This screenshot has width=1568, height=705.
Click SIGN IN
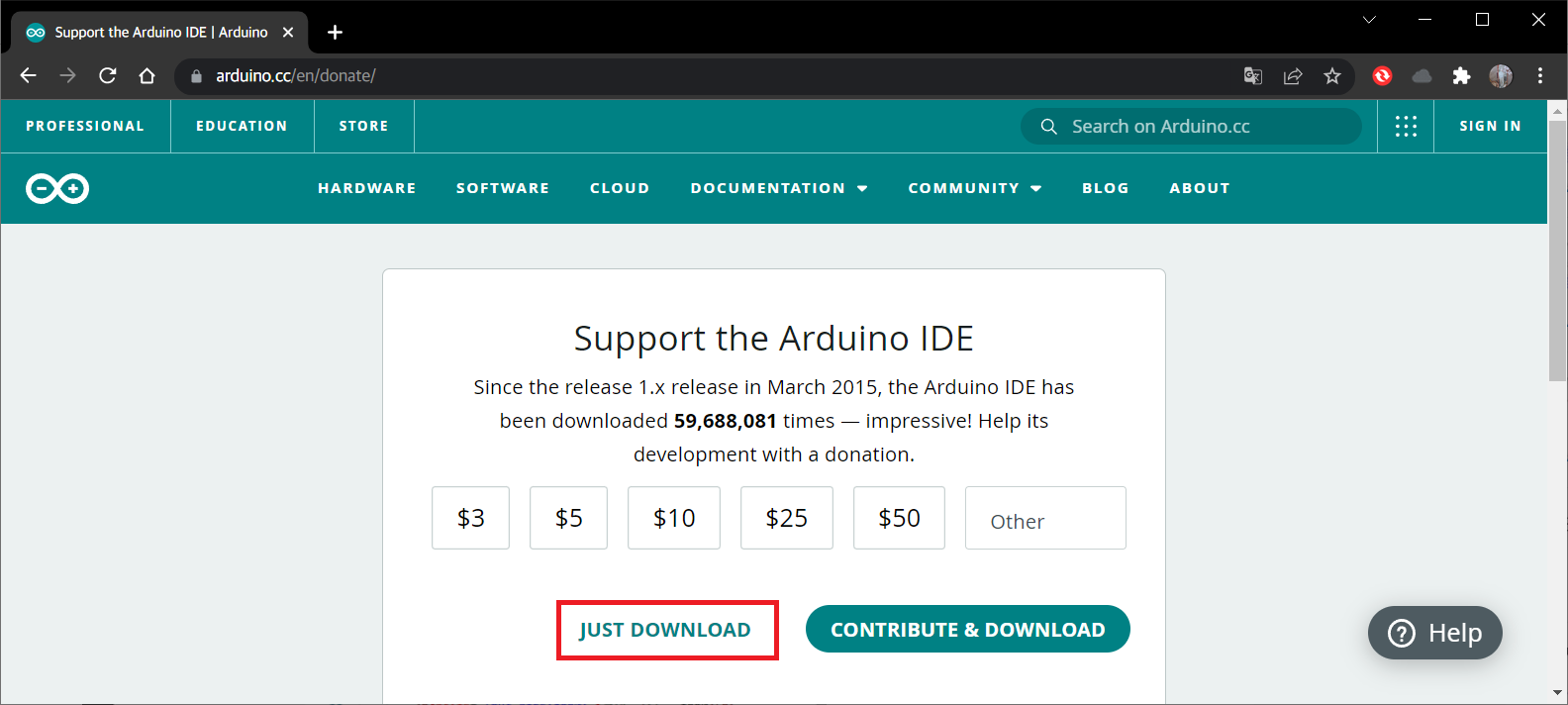tap(1490, 126)
